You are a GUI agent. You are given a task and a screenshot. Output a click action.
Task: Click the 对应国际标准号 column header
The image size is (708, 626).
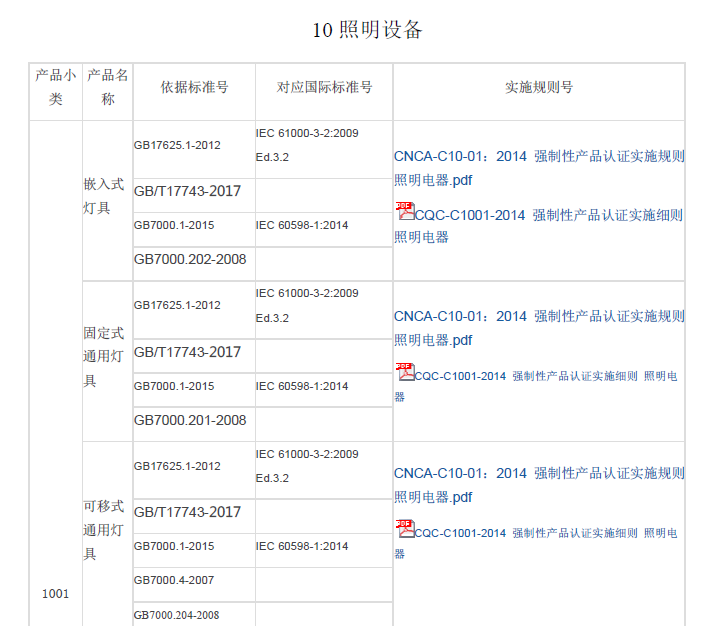coord(324,88)
